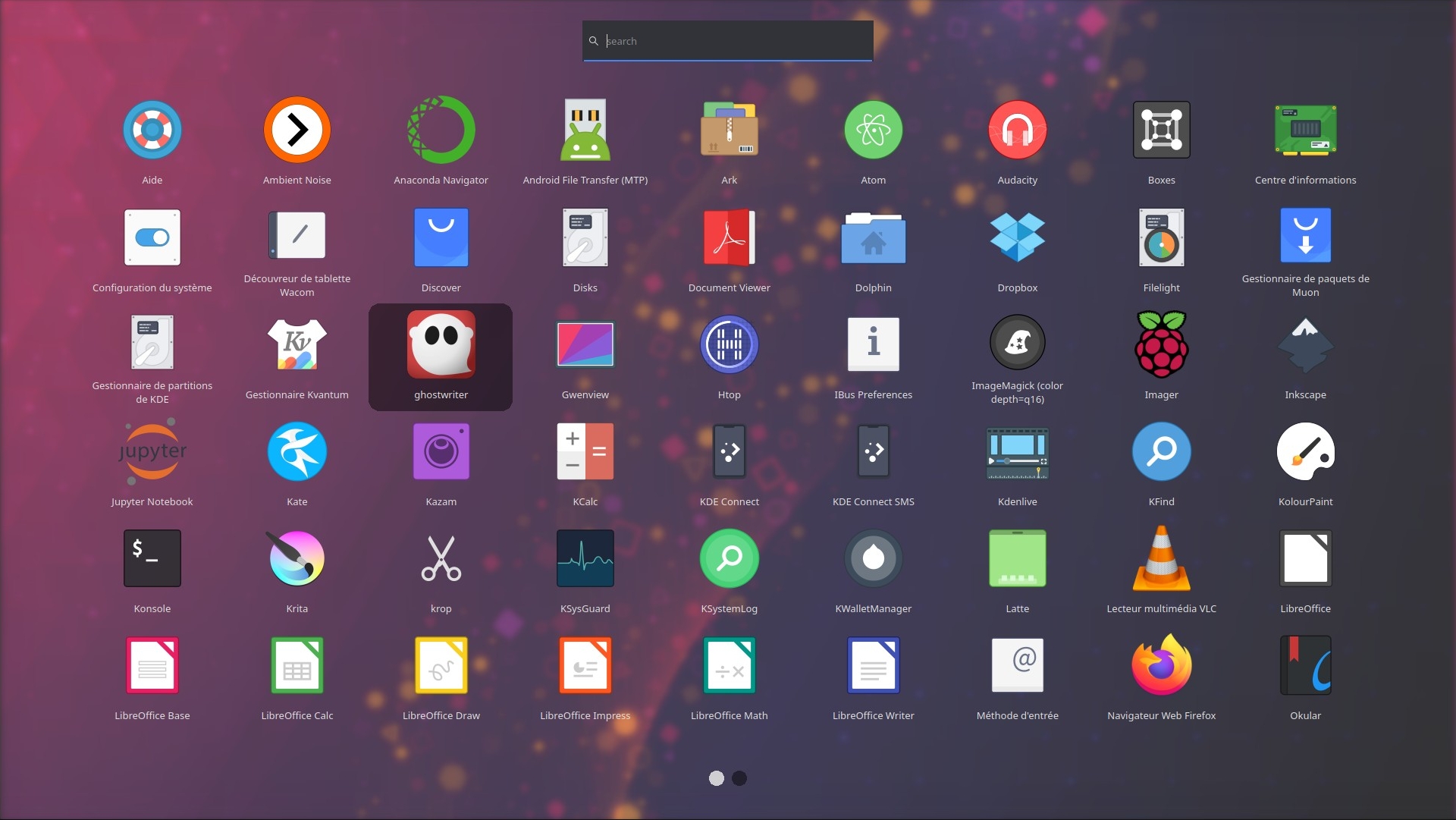Image resolution: width=1456 pixels, height=820 pixels.
Task: Select the first page indicator dot
Action: click(x=717, y=778)
